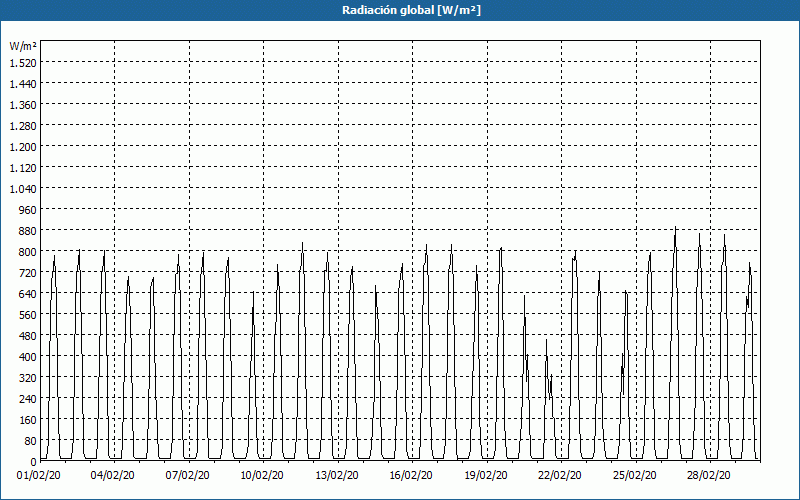Click the 800 y-axis label
Screen dimensions: 800x500
[28, 252]
